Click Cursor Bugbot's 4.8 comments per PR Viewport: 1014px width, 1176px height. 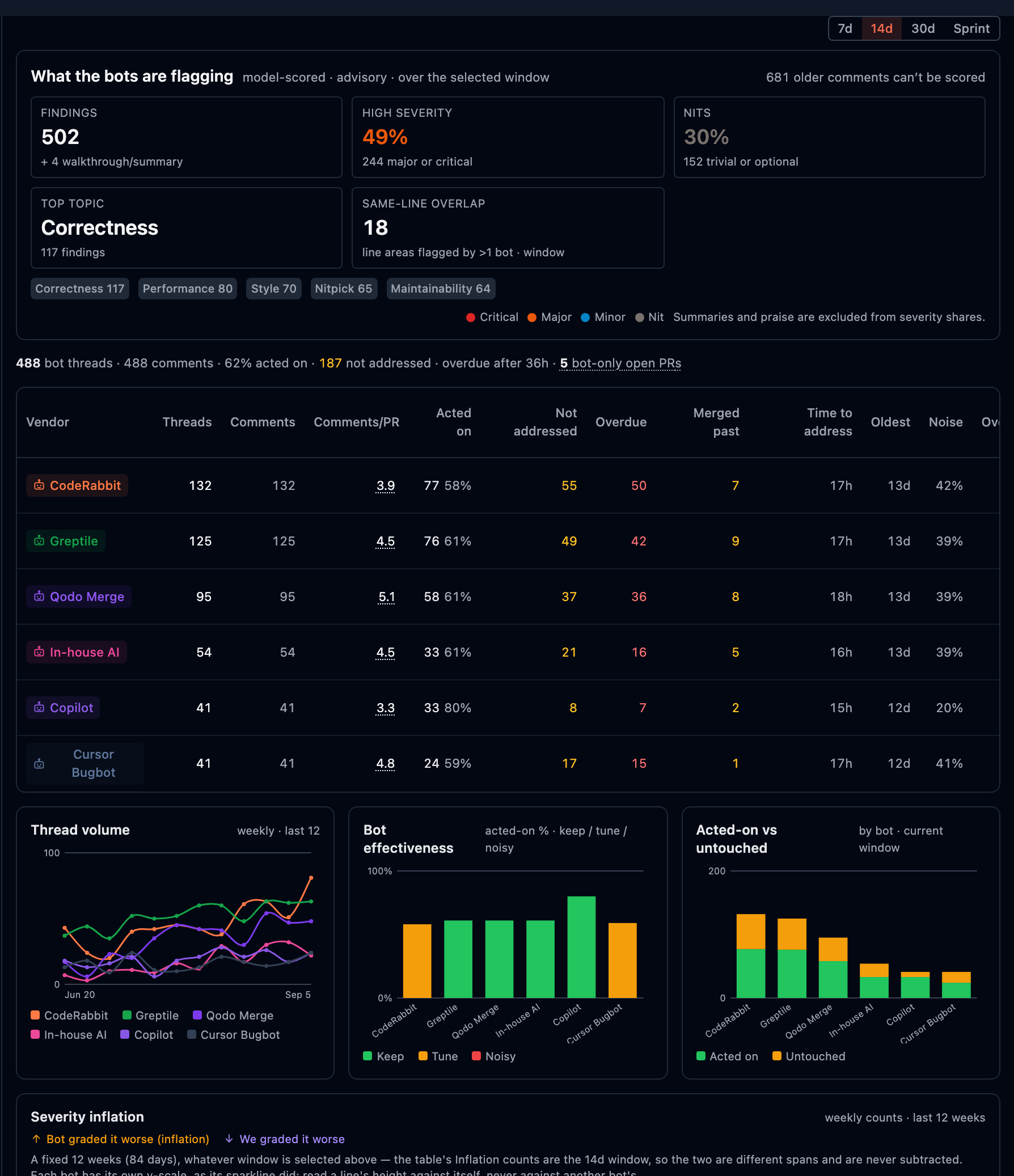point(386,763)
